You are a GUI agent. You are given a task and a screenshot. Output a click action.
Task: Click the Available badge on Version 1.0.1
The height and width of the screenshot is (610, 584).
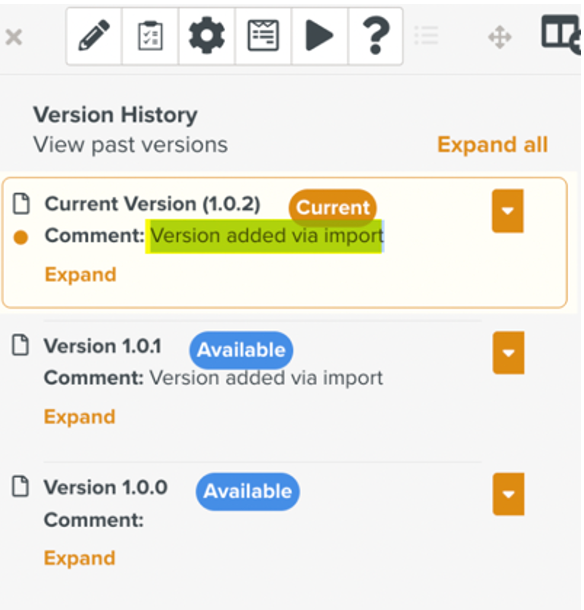click(x=241, y=350)
